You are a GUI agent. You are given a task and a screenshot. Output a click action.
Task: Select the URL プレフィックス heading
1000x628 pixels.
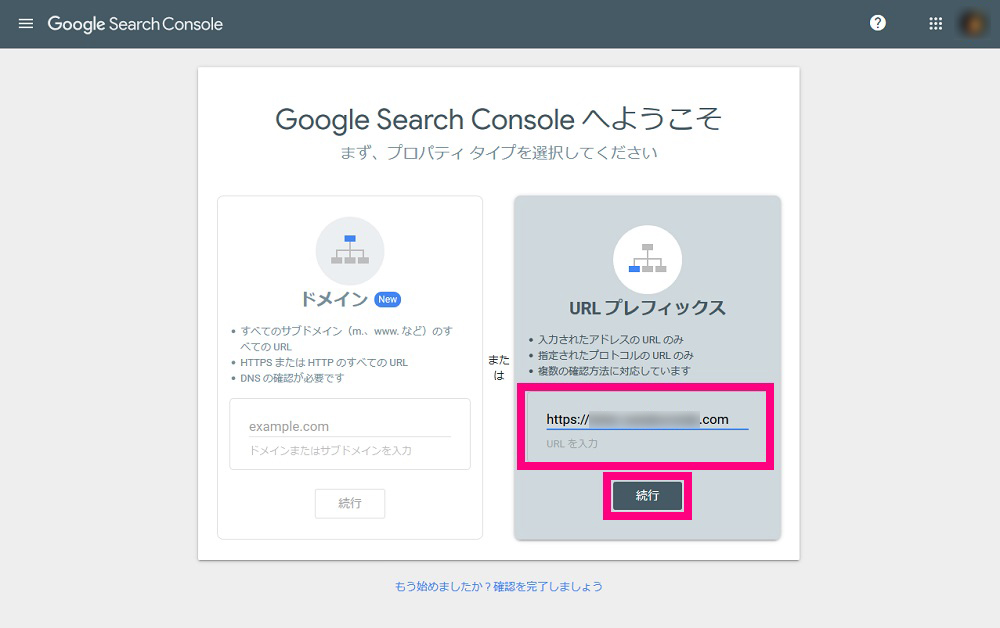point(647,308)
